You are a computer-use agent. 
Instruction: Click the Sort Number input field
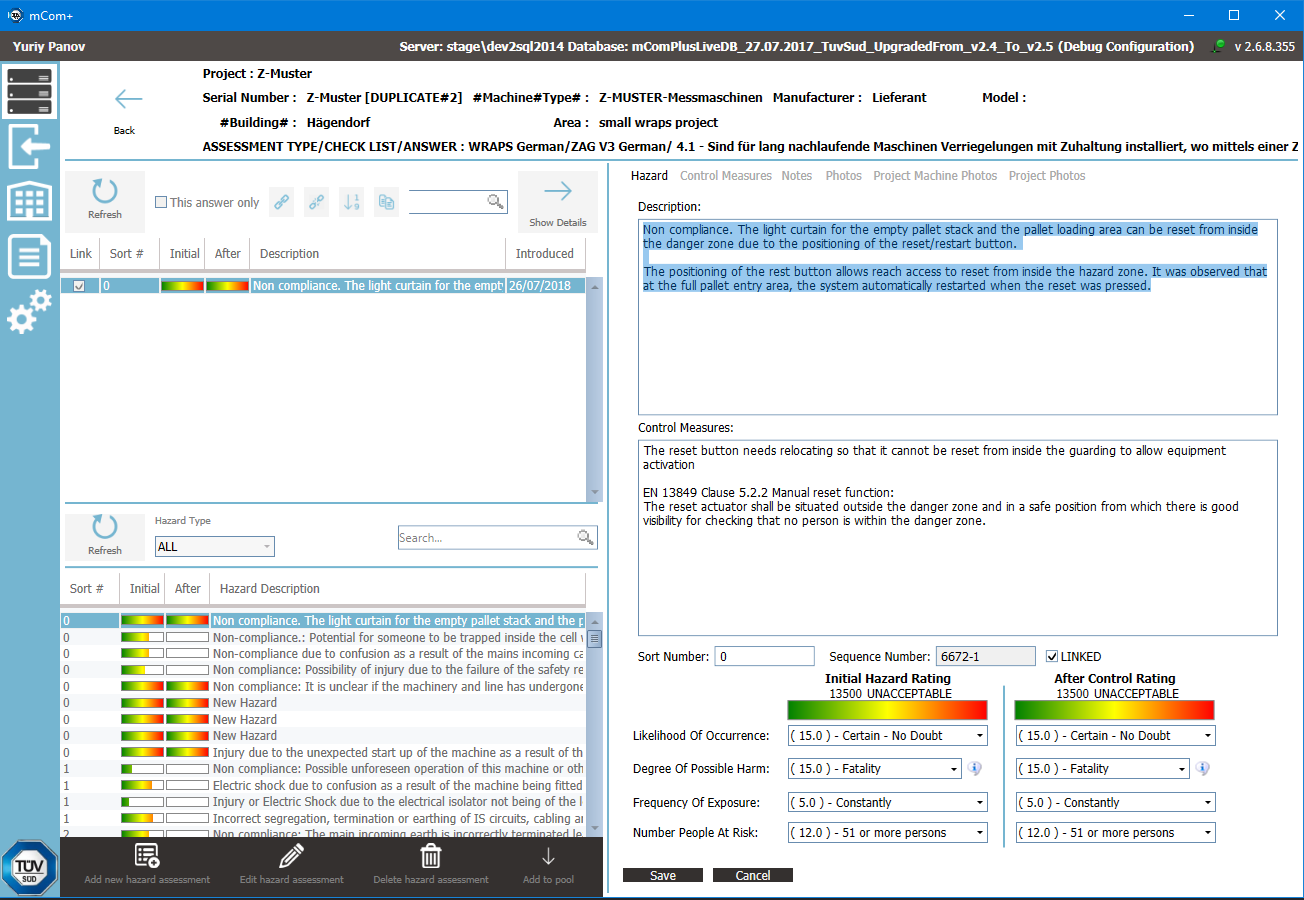pyautogui.click(x=765, y=657)
